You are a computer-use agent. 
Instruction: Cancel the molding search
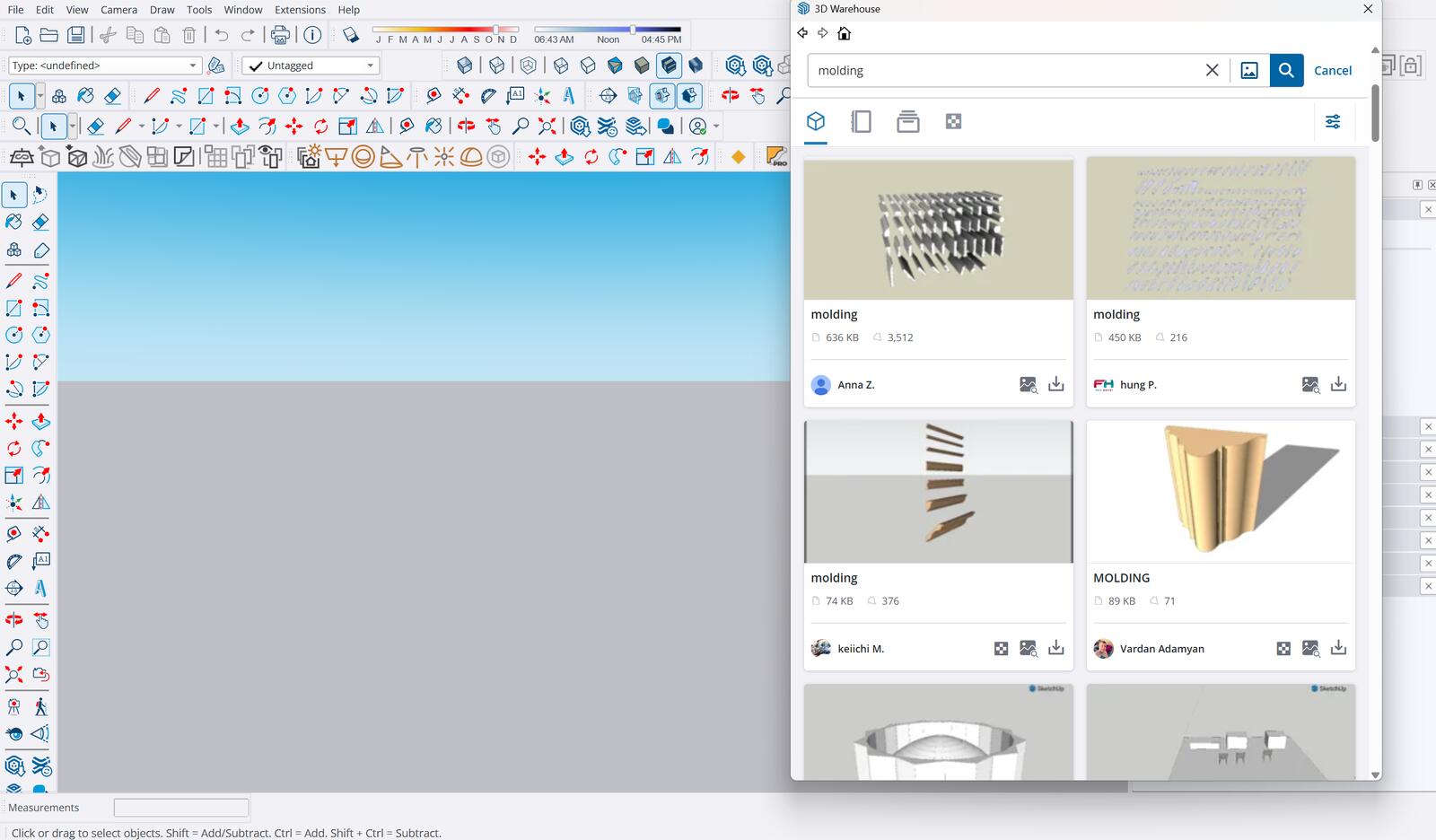pos(1332,70)
